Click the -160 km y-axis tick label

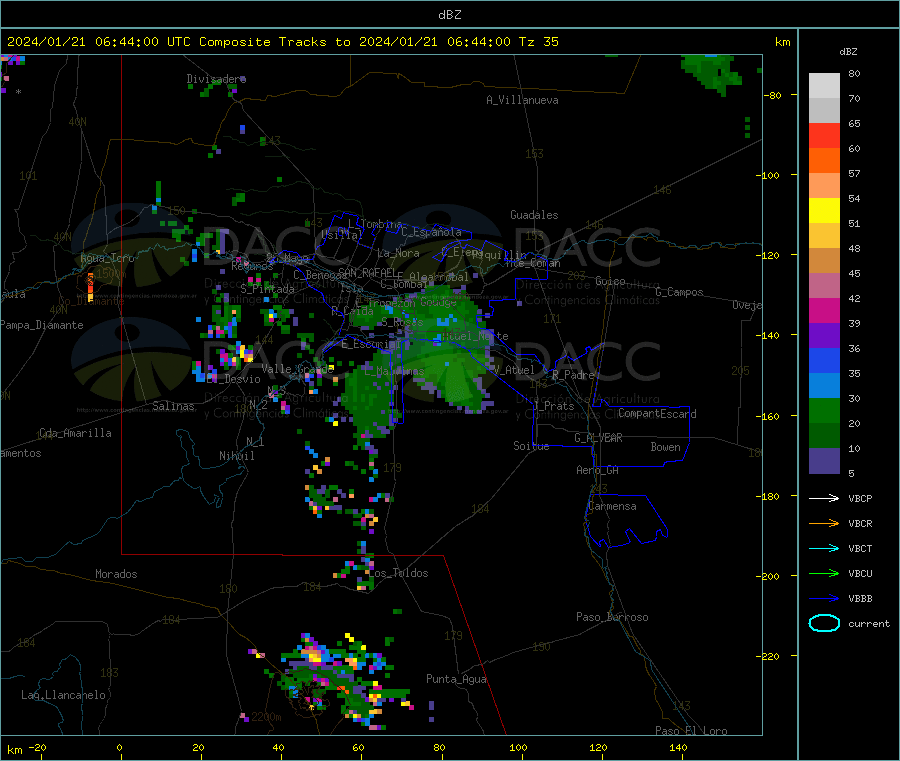[770, 416]
